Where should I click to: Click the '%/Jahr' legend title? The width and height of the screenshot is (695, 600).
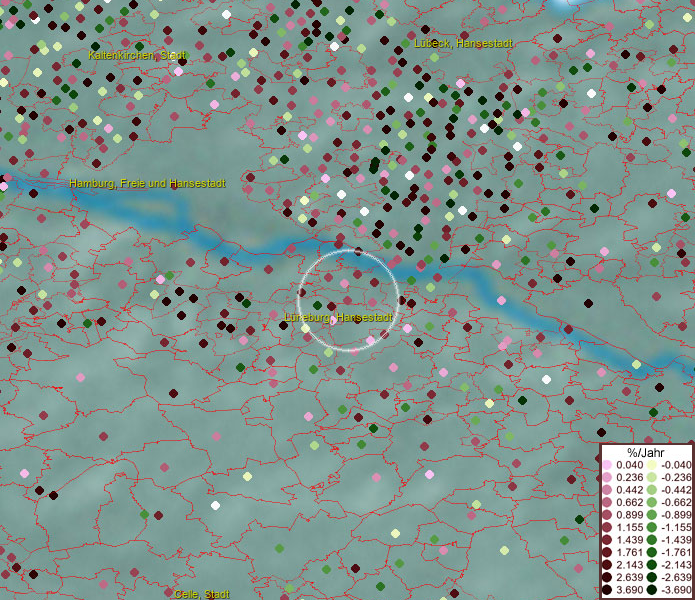tap(646, 452)
